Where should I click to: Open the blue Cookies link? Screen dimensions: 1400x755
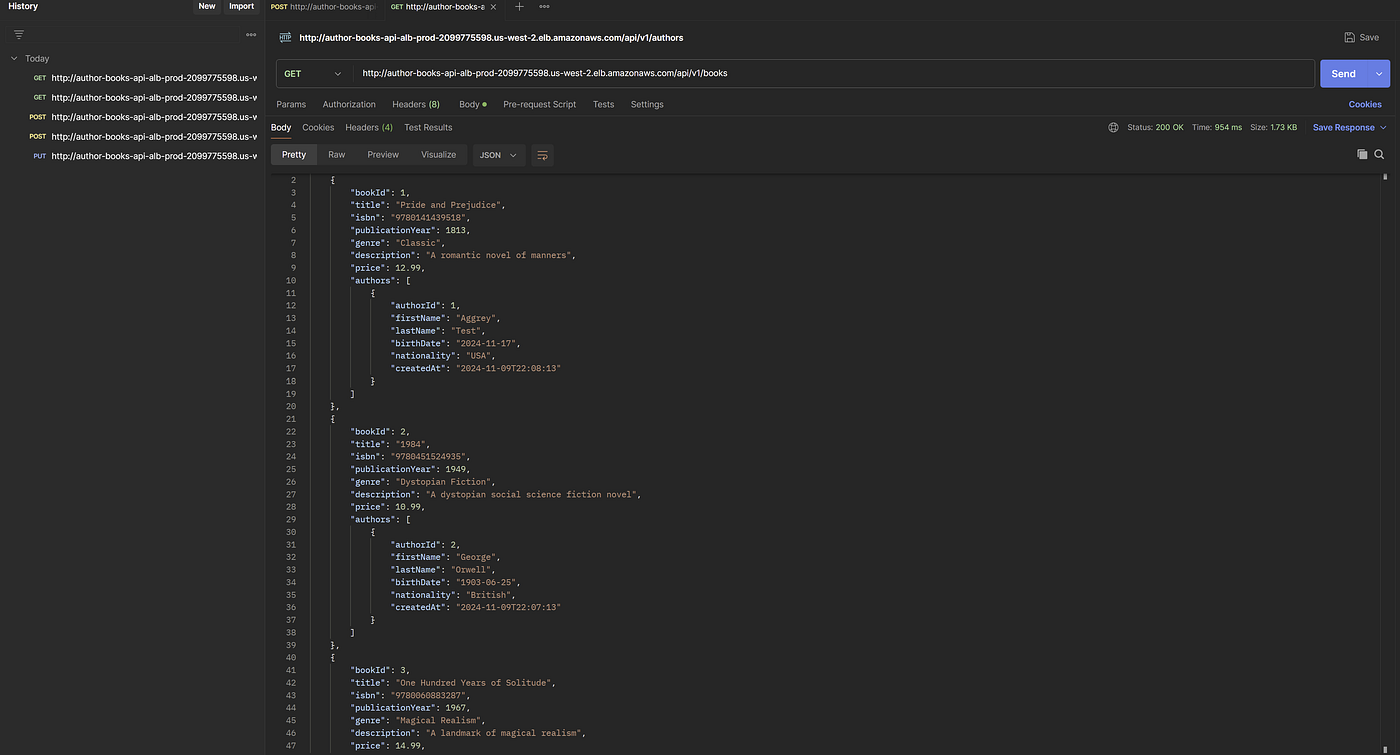tap(1365, 104)
